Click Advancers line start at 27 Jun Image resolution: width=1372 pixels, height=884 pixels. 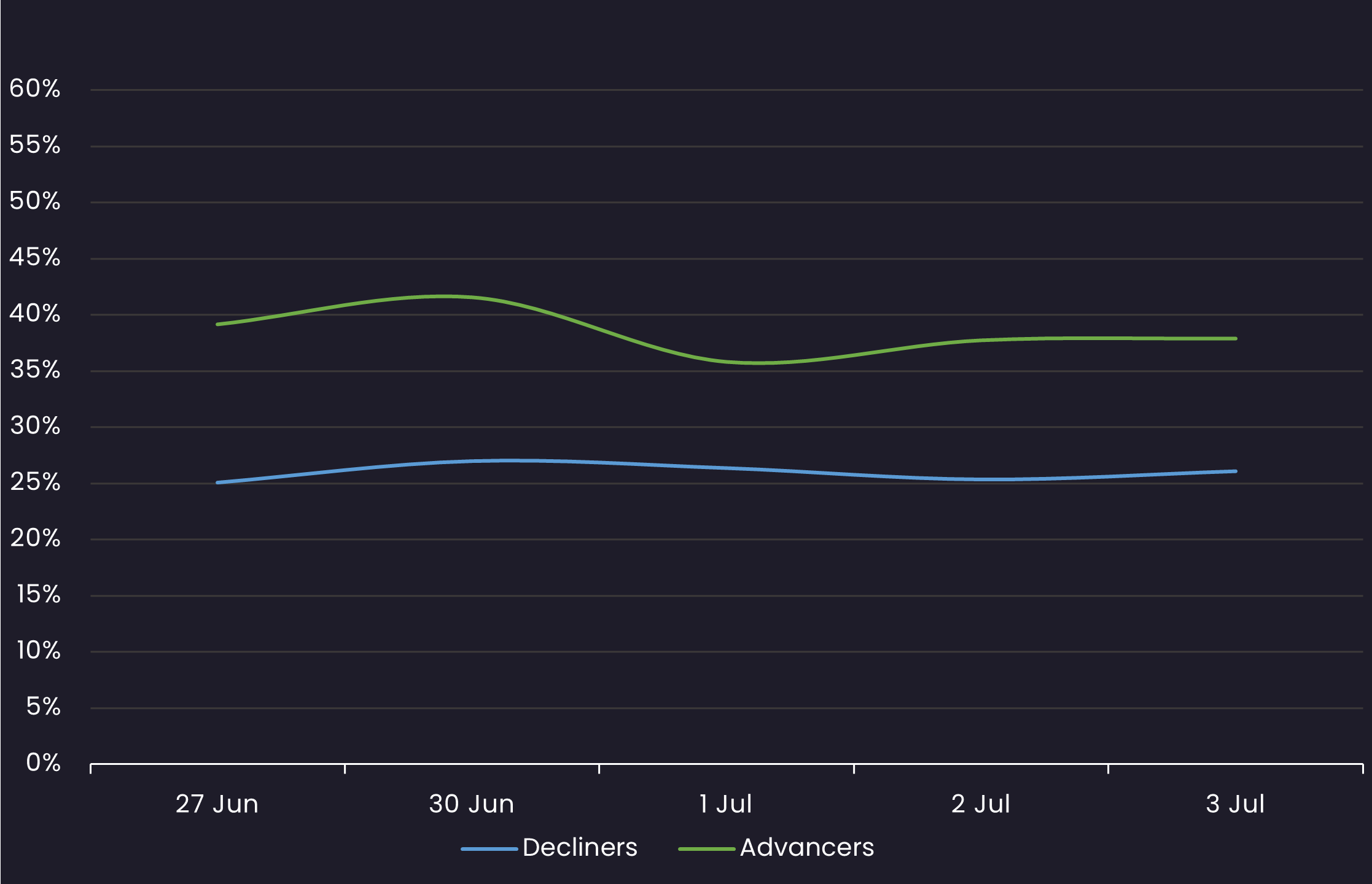tap(219, 324)
